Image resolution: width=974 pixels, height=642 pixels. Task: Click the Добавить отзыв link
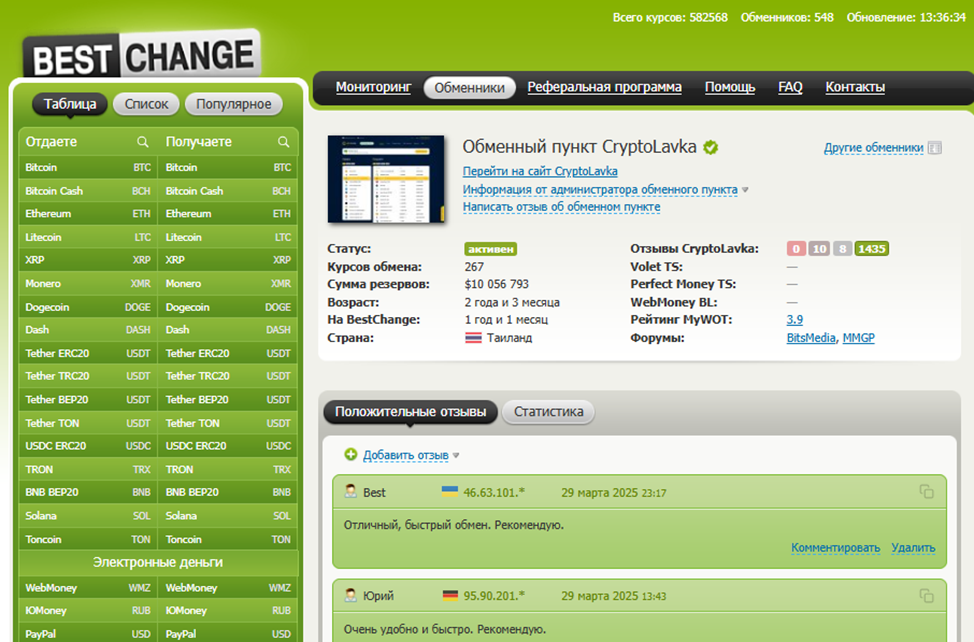coord(406,455)
